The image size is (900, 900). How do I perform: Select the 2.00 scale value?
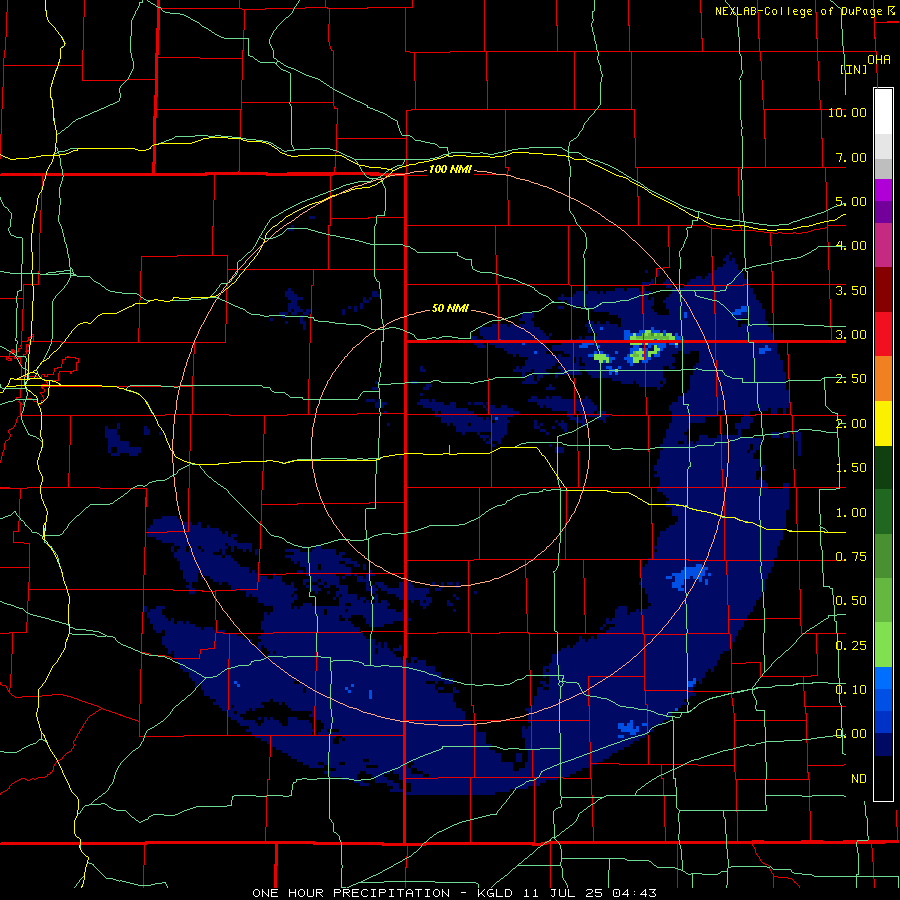(851, 424)
